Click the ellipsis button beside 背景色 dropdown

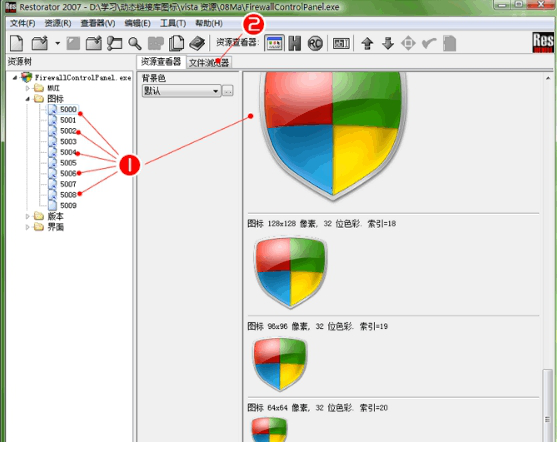click(228, 91)
